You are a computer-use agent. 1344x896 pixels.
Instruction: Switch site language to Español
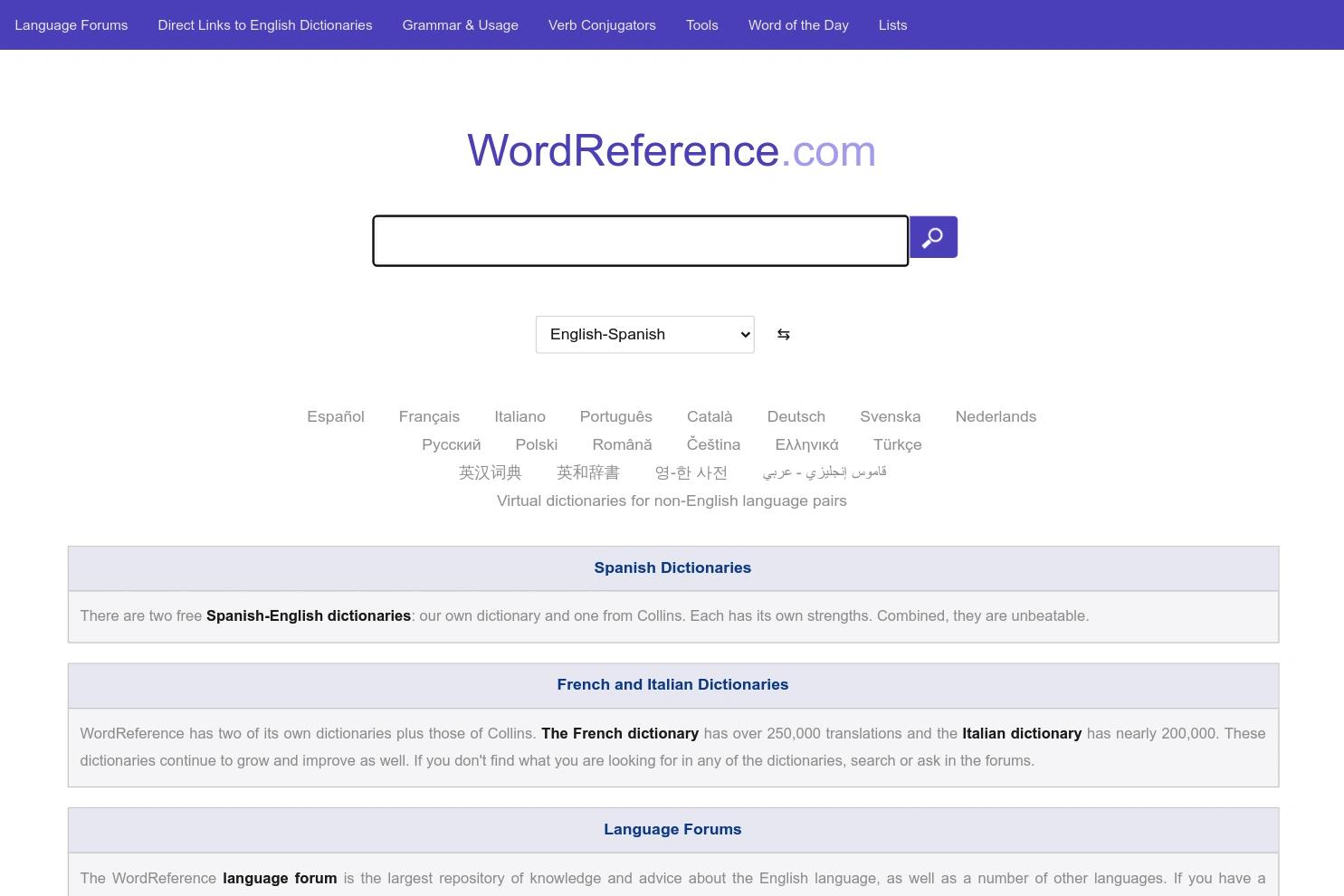336,416
